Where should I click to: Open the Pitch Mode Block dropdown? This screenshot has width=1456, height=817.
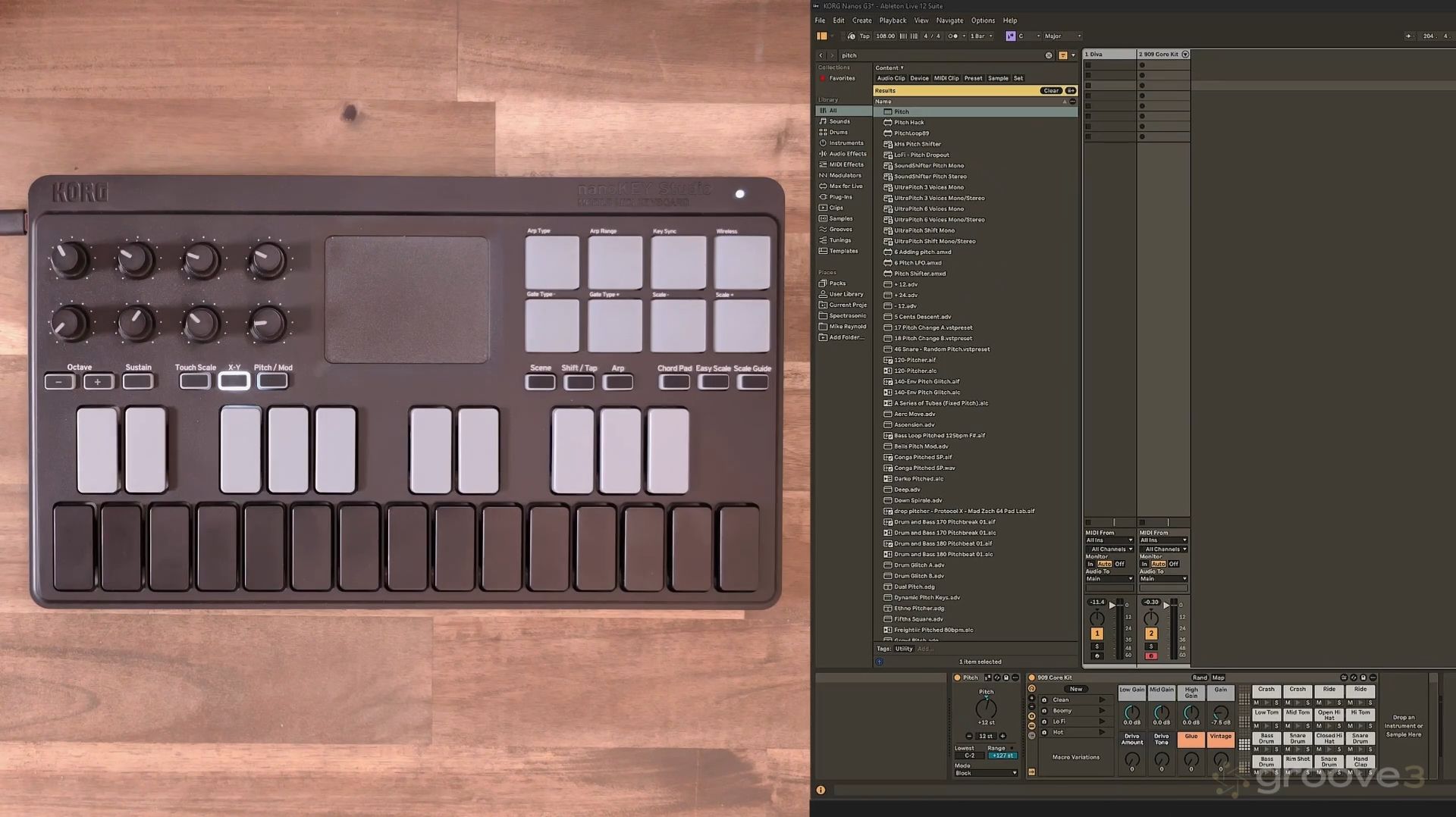[x=985, y=773]
